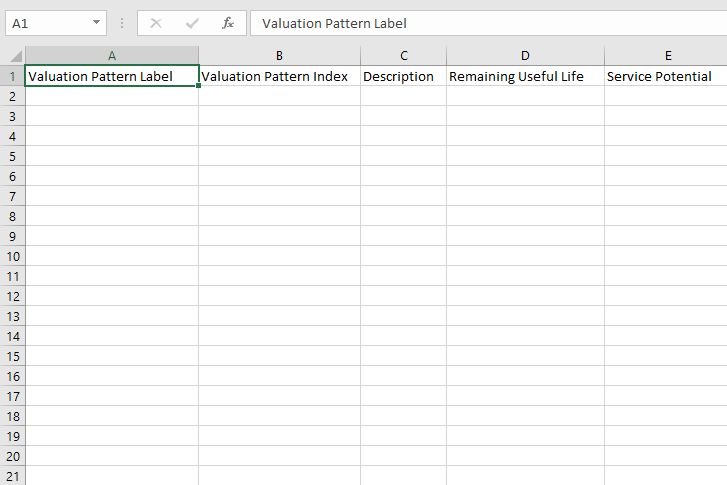Click the three-dot formula bar resize handle
The image size is (727, 485).
122,23
